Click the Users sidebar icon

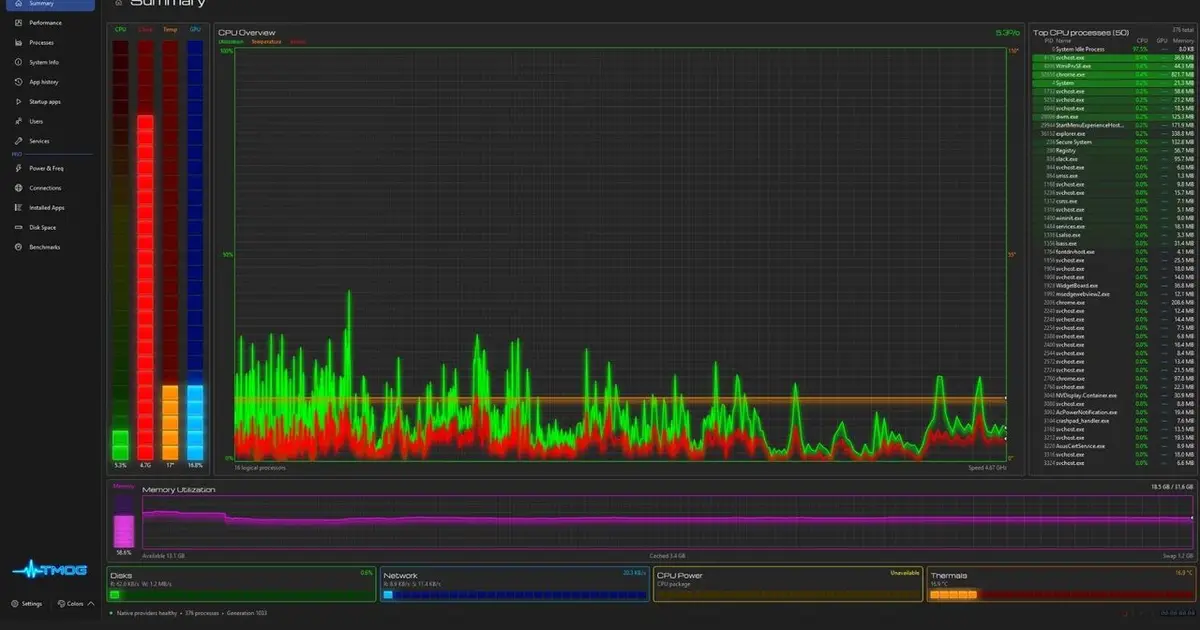click(x=19, y=121)
